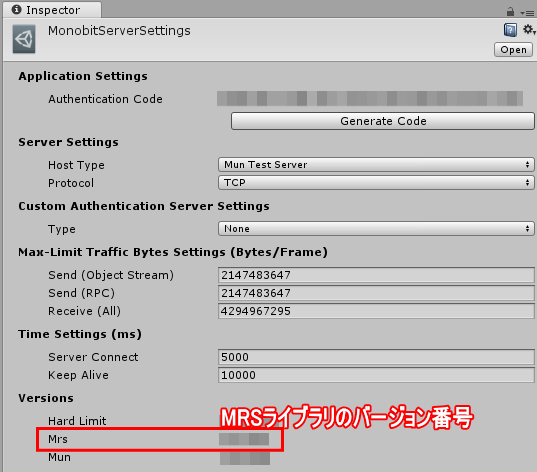Click the Send (Object Stream) input field
The image size is (537, 472).
(x=376, y=275)
